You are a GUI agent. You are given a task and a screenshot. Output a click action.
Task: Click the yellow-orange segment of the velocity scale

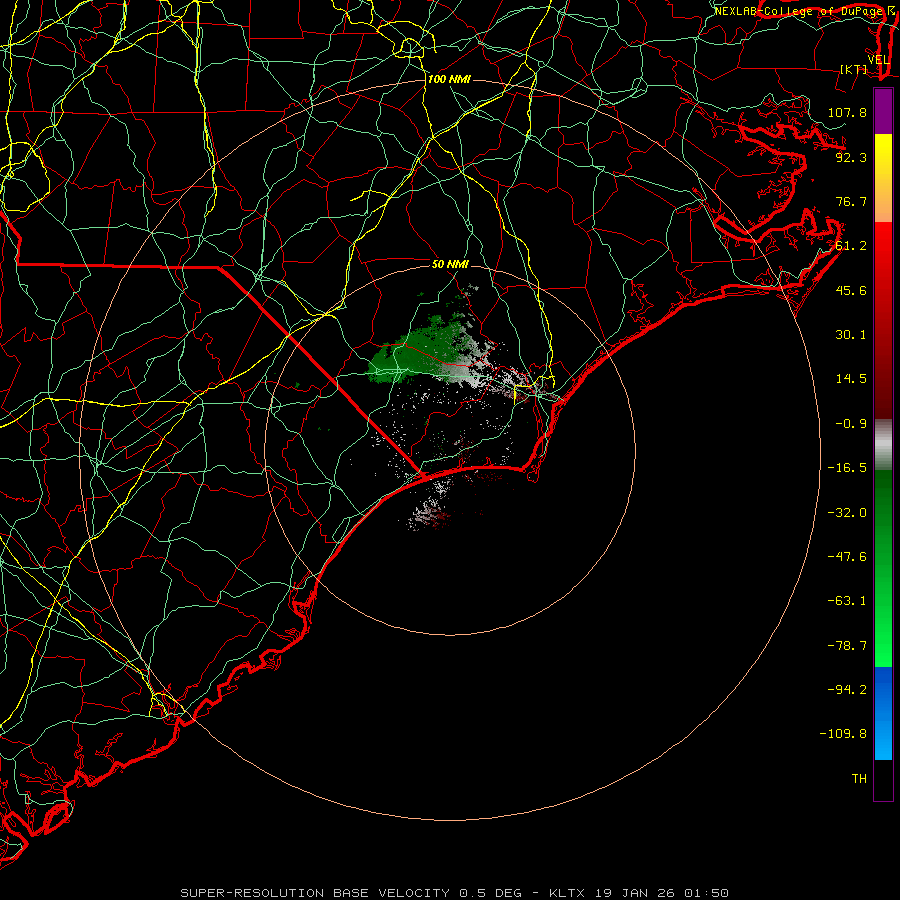tap(883, 178)
